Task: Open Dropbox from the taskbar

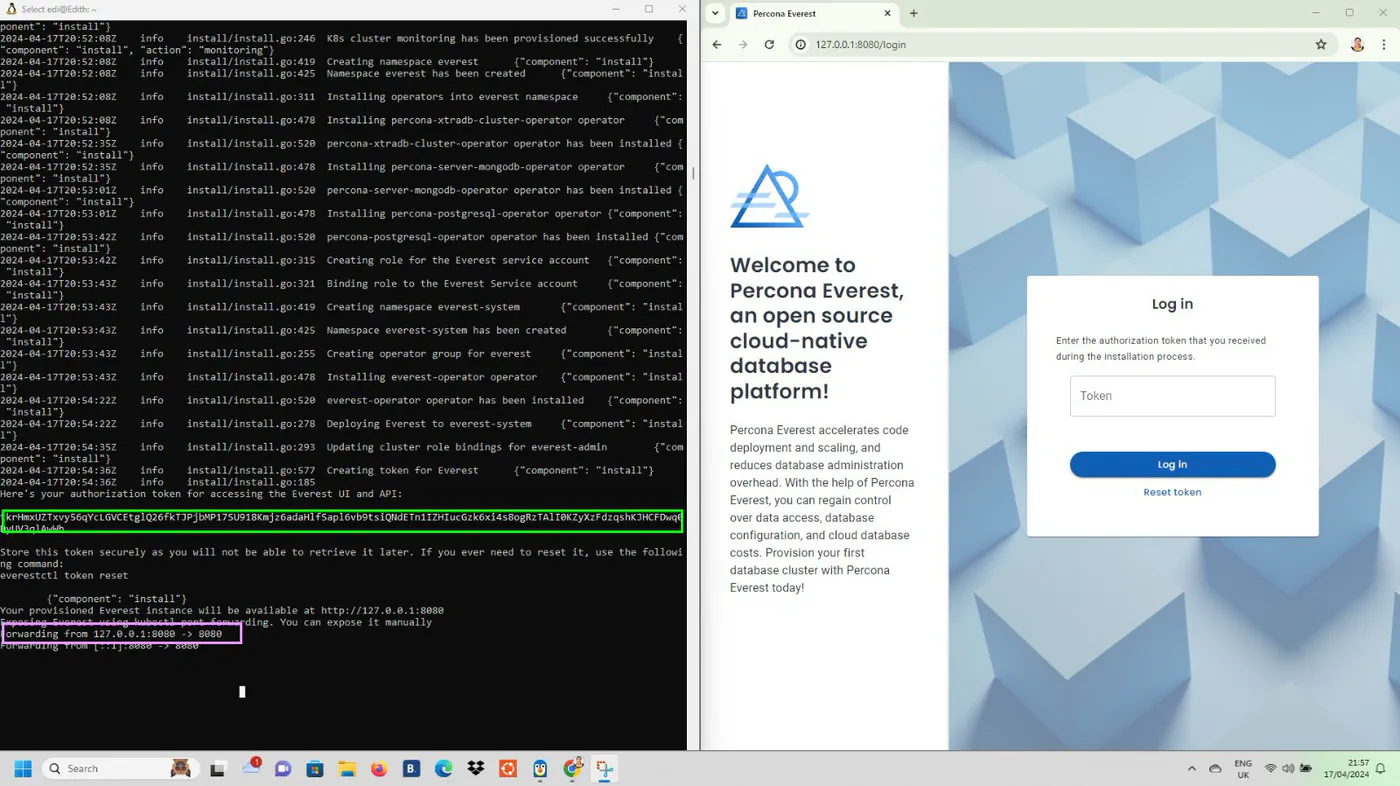Action: (x=475, y=768)
